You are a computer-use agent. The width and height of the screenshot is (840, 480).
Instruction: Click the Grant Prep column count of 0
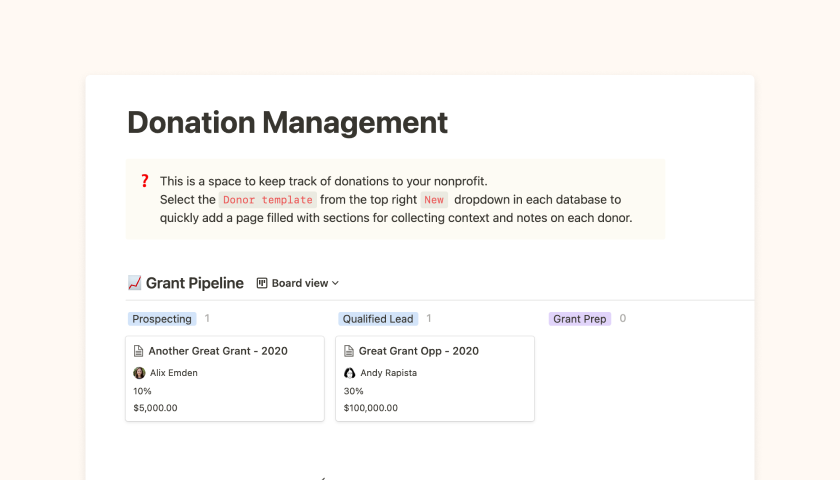point(623,319)
